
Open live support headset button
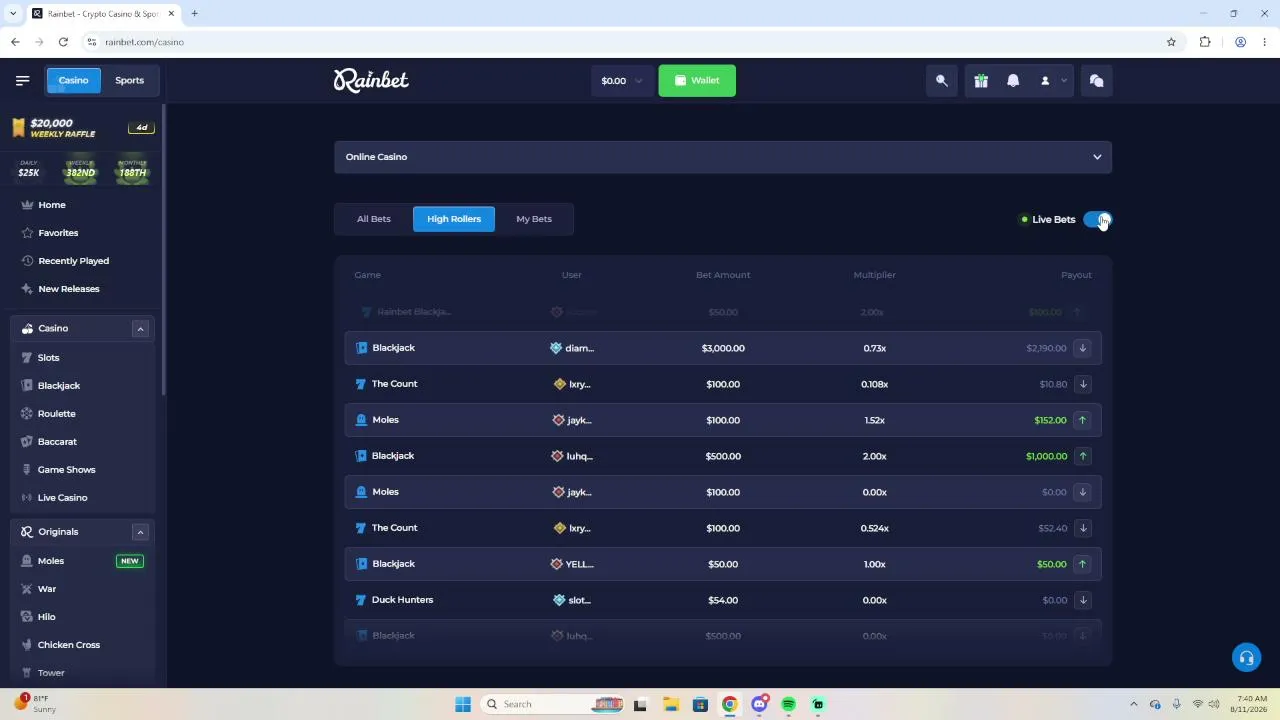click(1246, 657)
